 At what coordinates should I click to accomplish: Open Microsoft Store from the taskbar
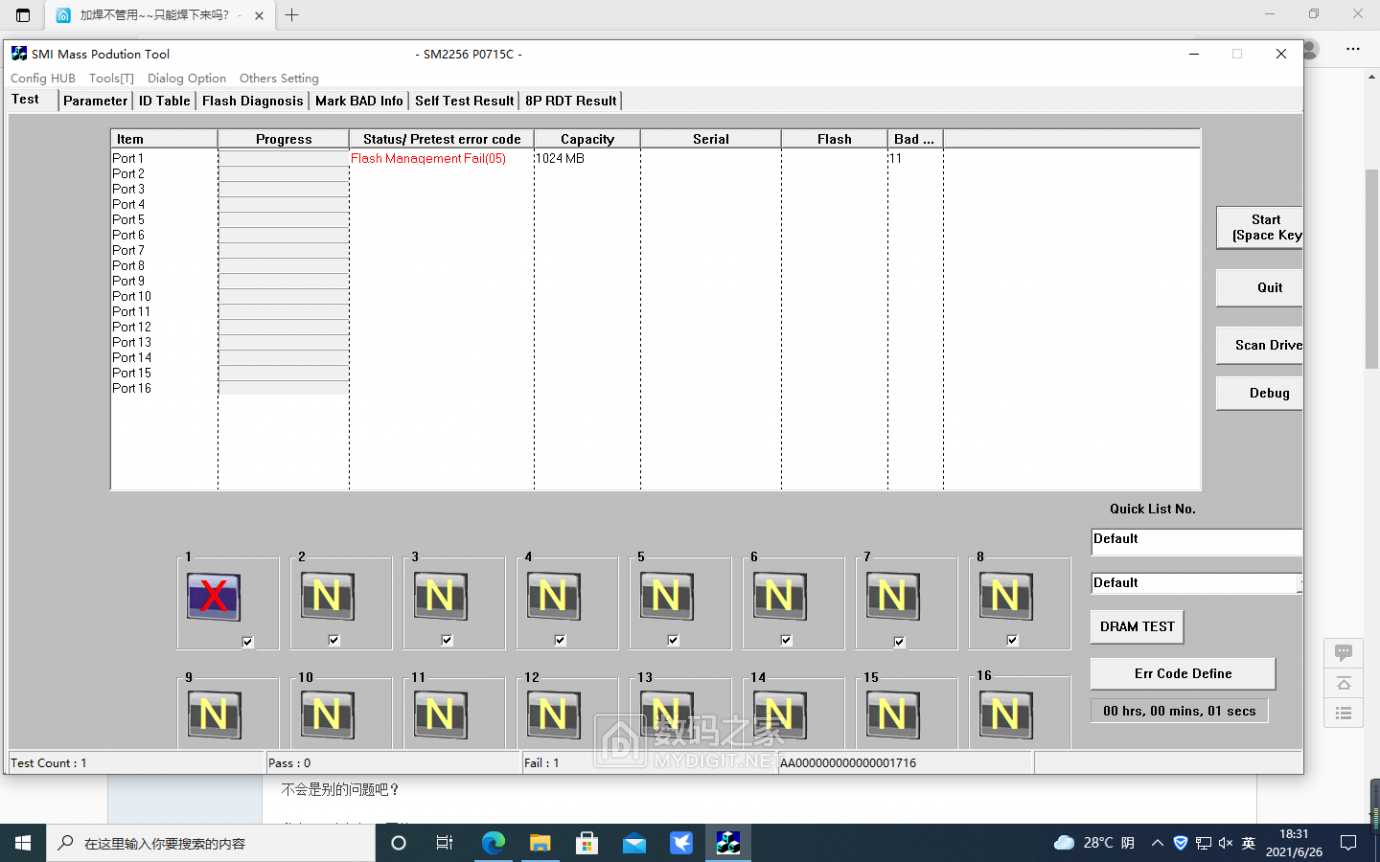coord(587,843)
